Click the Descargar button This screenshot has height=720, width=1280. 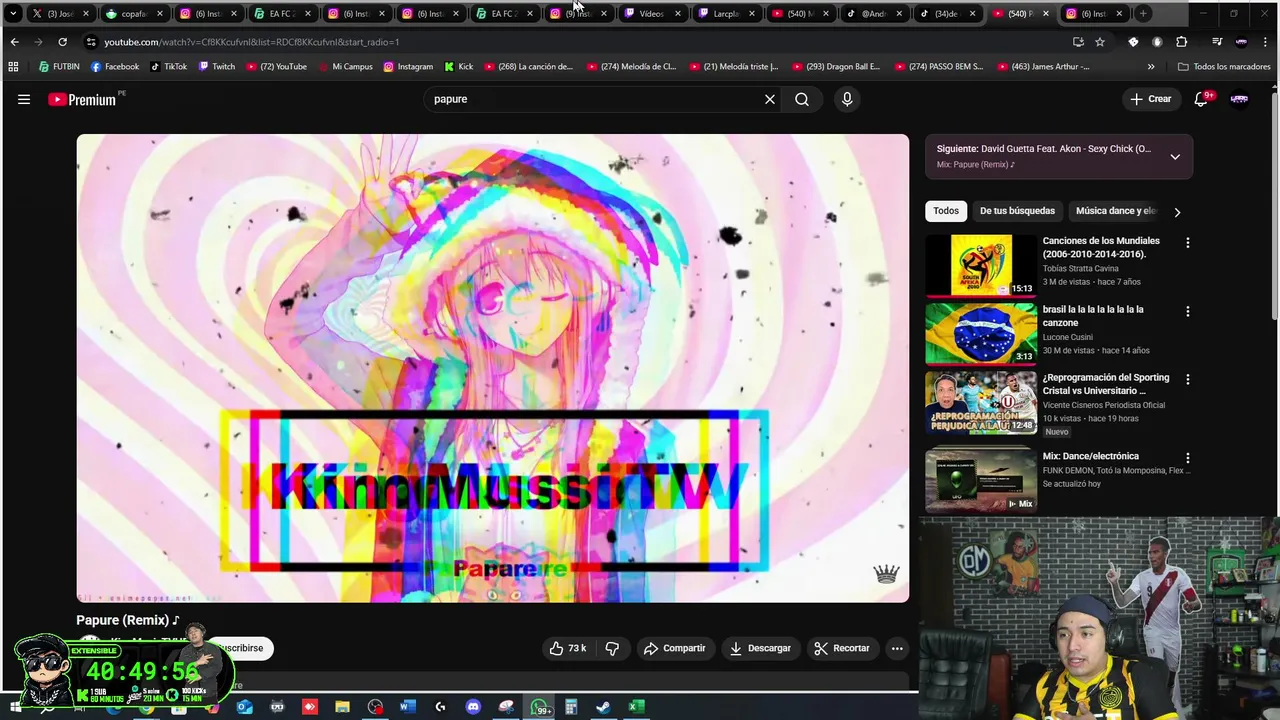coord(760,648)
